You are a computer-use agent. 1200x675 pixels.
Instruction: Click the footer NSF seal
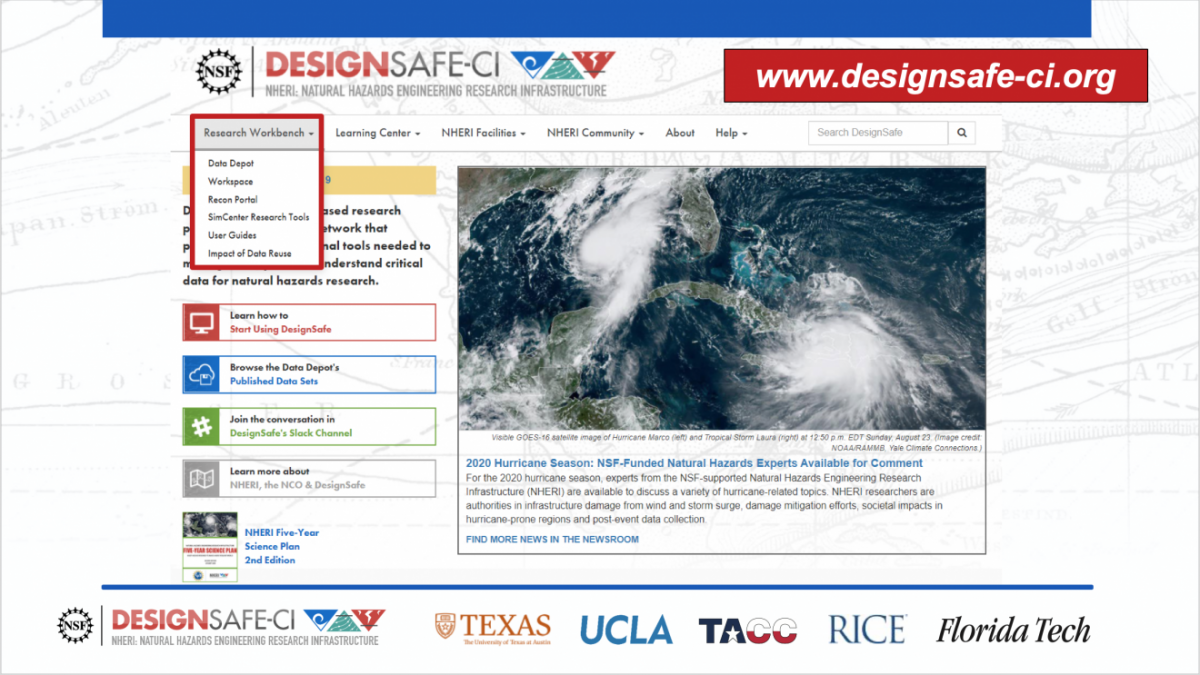click(75, 626)
